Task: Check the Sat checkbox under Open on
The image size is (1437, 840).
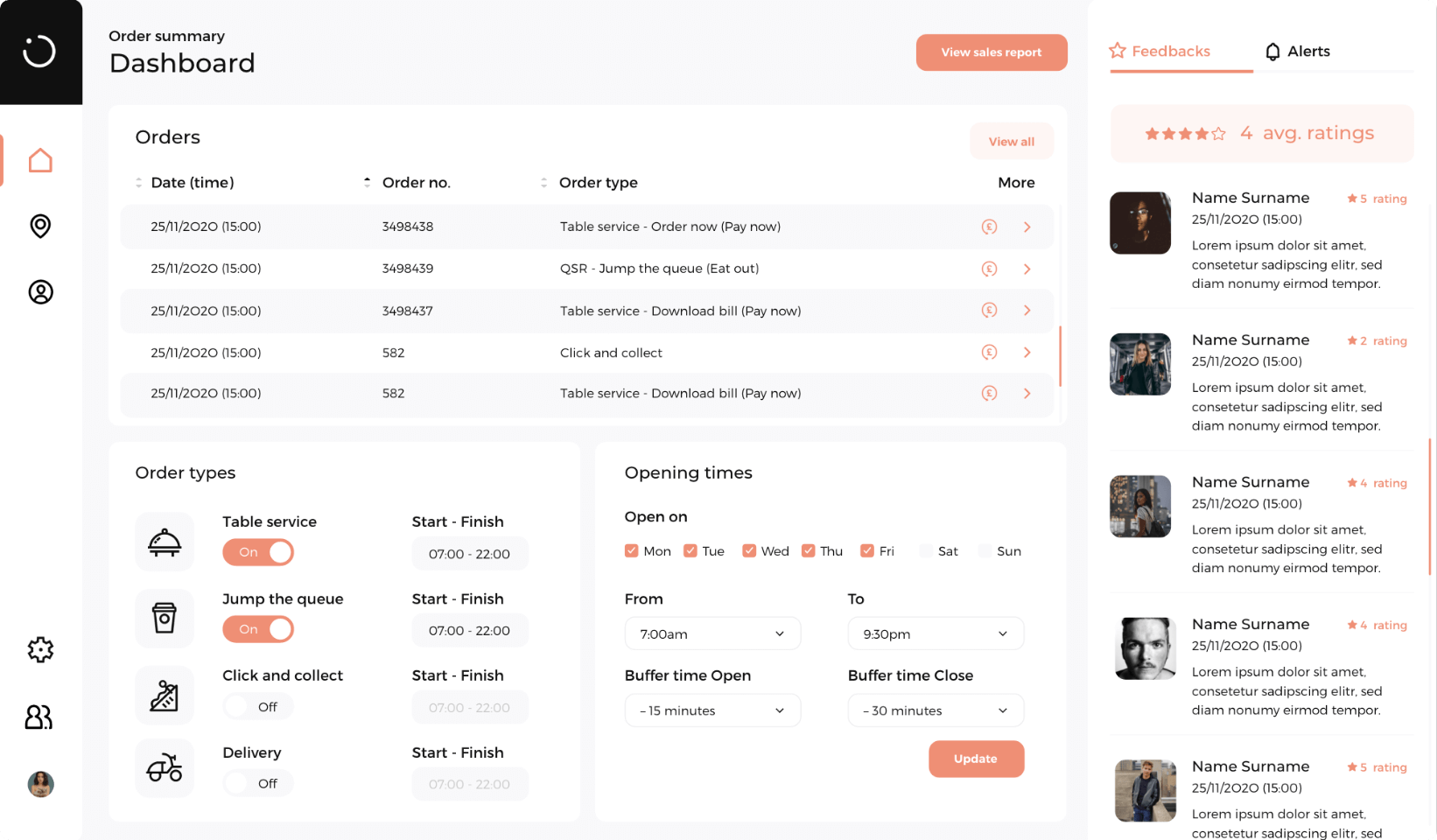Action: click(925, 550)
